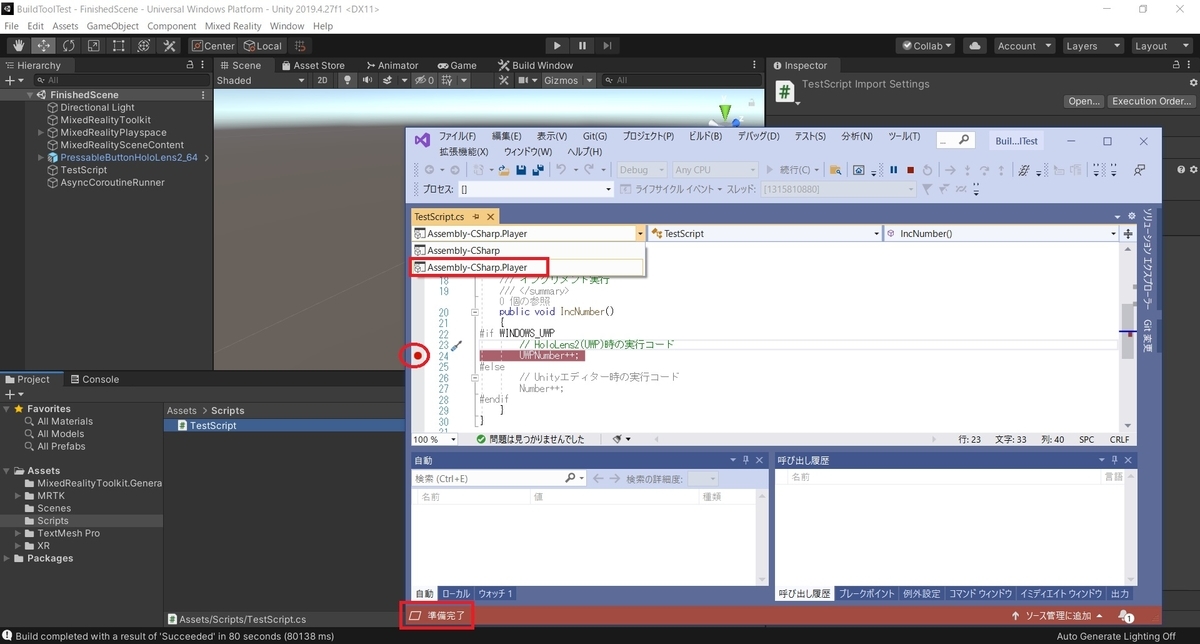Click Visual Studio notifications bell icon

[x=1125, y=615]
